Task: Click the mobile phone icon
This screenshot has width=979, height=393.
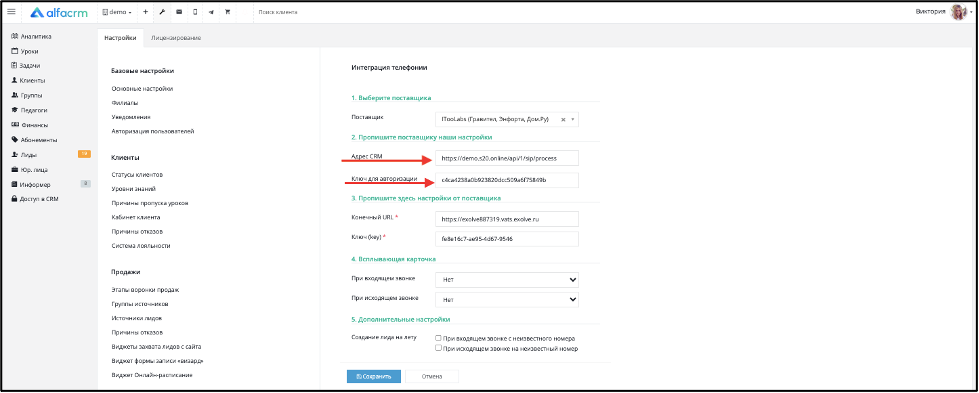Action: pyautogui.click(x=195, y=12)
